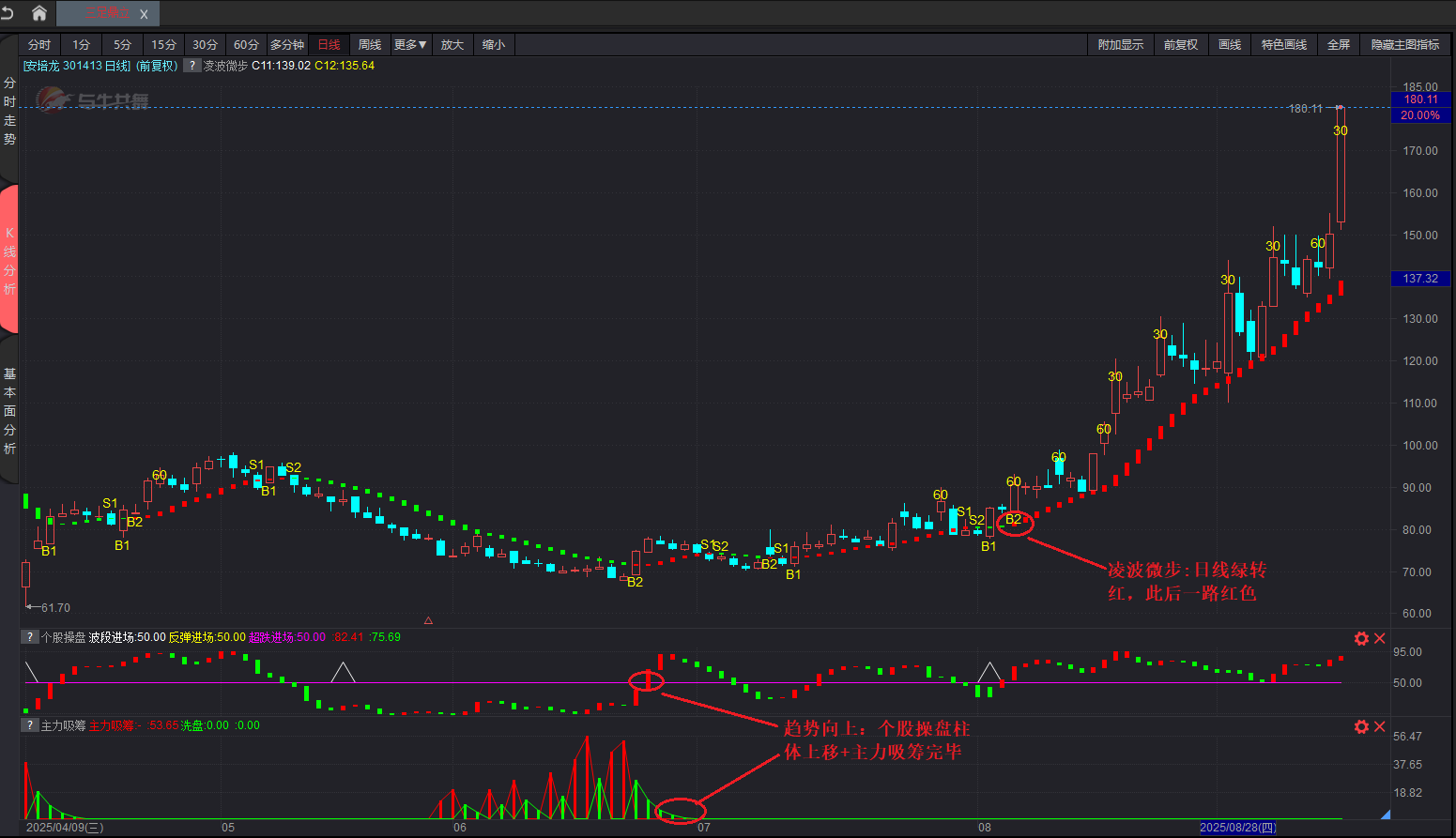This screenshot has width=1456, height=838.
Task: Open the 画线 drawing tools
Action: [x=1230, y=45]
